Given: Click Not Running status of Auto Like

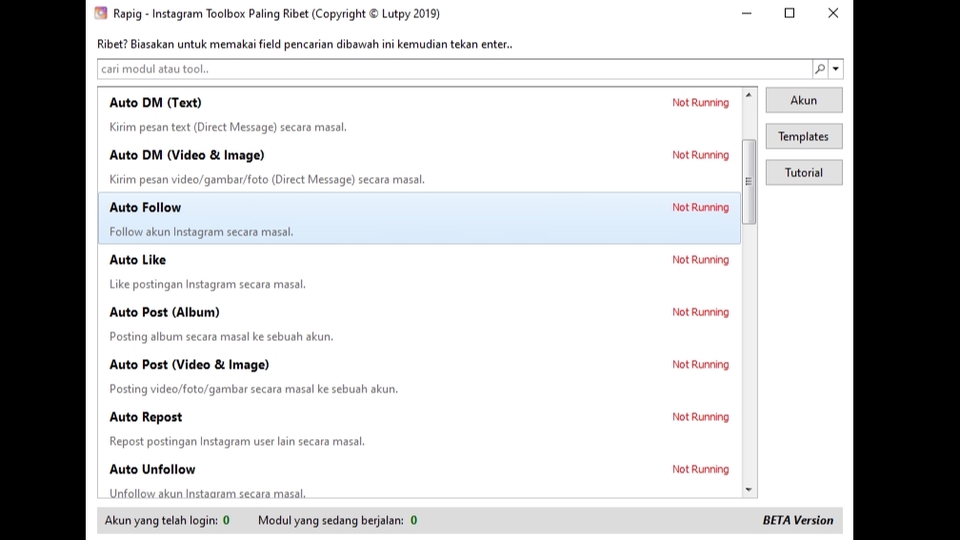Looking at the screenshot, I should [700, 260].
